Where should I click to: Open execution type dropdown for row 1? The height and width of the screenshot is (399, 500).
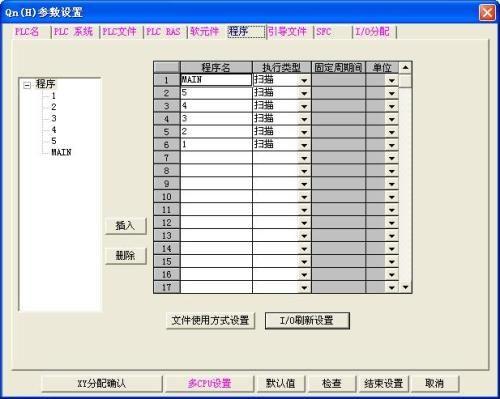(x=304, y=80)
